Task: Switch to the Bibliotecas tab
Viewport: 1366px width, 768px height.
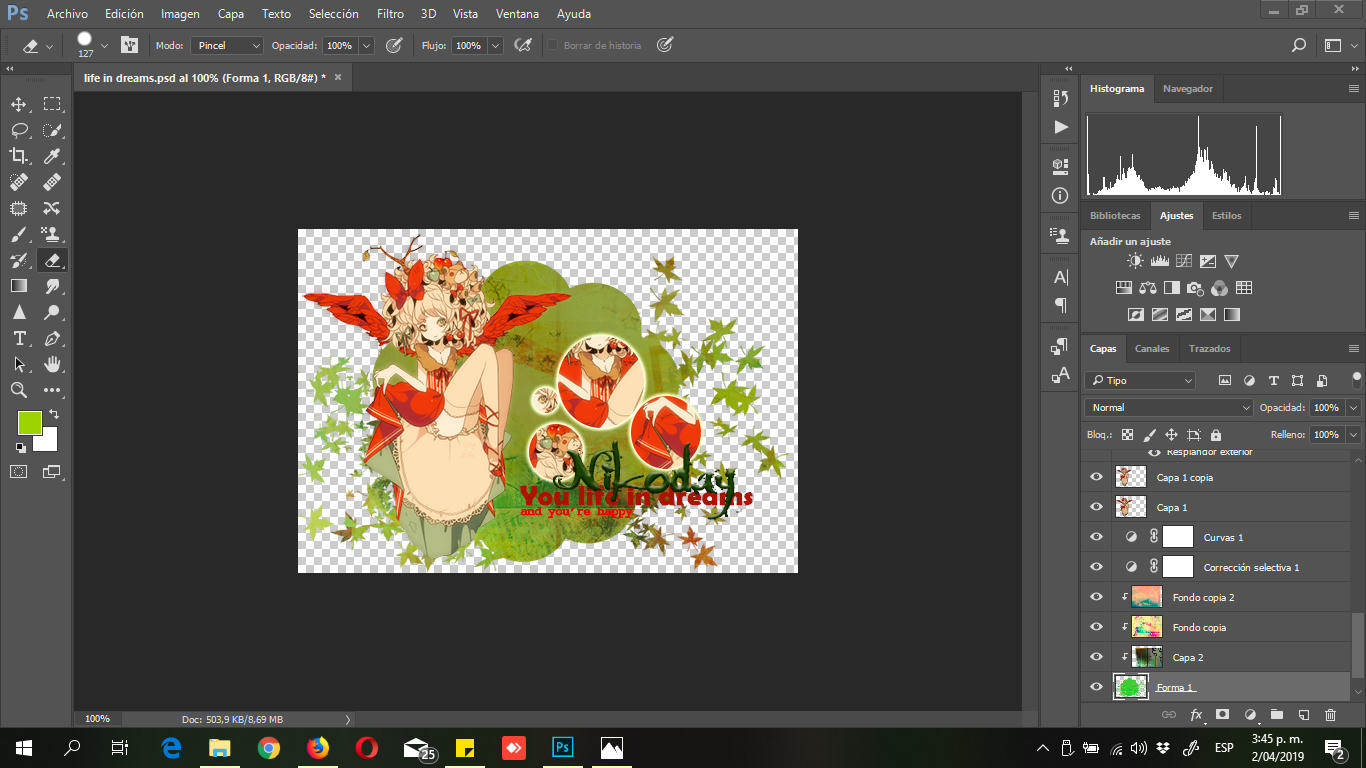Action: (1115, 215)
